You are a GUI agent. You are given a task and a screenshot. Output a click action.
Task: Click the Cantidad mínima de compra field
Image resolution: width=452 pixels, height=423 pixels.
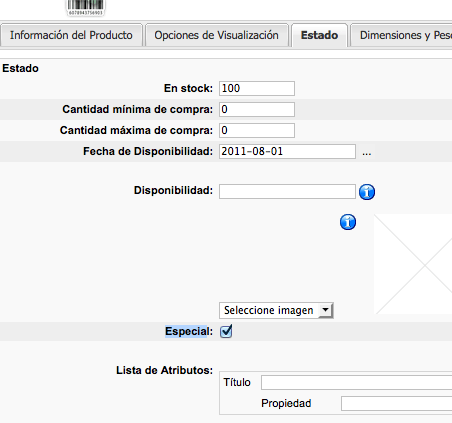pos(257,109)
